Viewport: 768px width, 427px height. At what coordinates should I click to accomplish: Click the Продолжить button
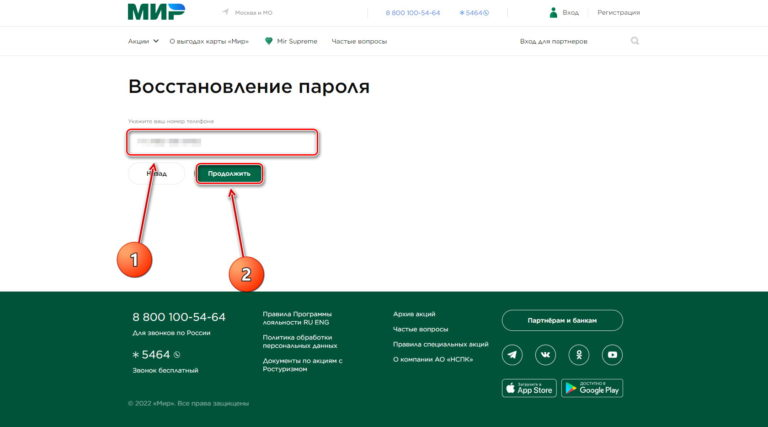click(x=229, y=173)
